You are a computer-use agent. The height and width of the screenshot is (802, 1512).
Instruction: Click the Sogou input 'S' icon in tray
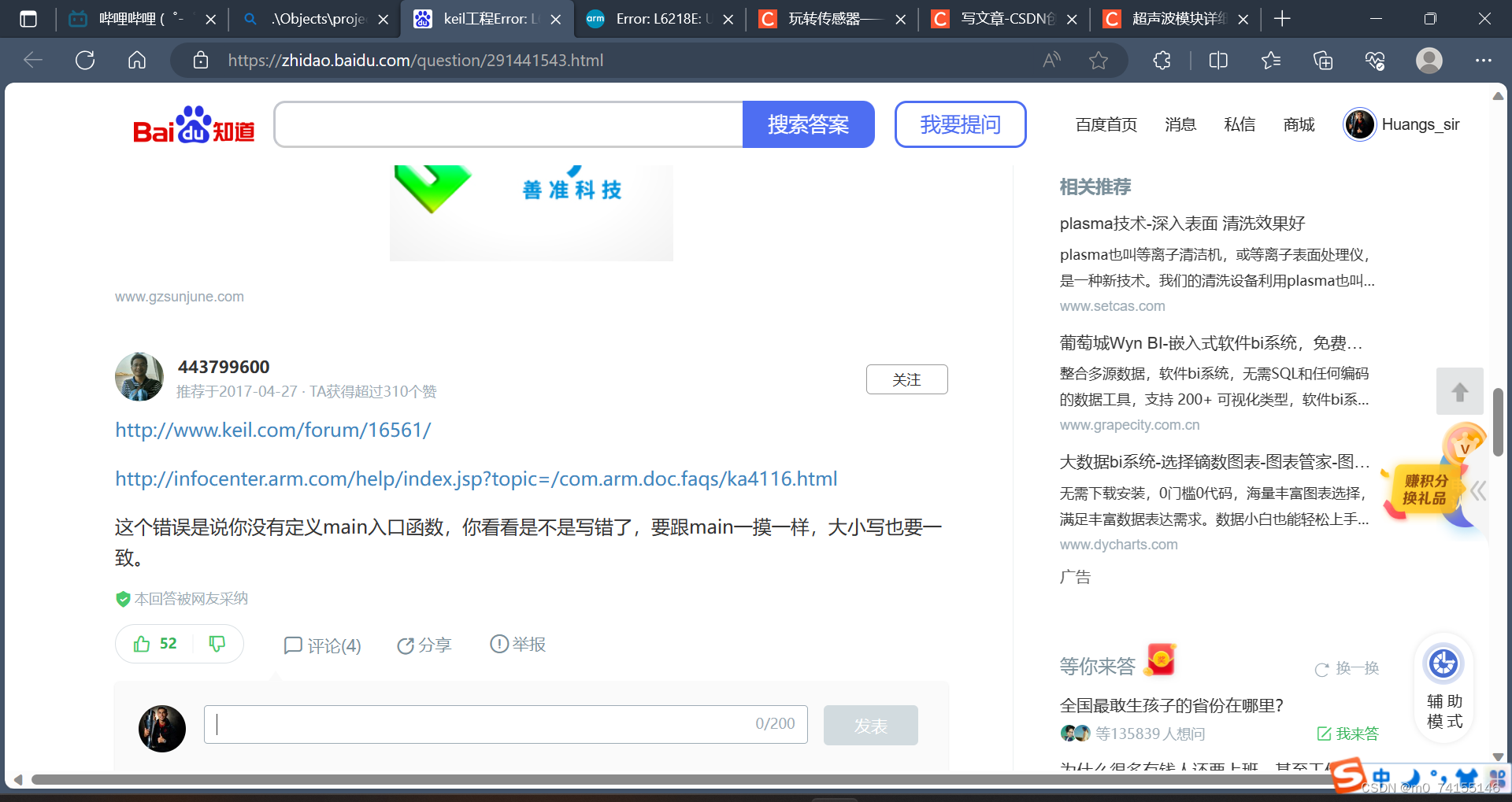(x=1347, y=776)
